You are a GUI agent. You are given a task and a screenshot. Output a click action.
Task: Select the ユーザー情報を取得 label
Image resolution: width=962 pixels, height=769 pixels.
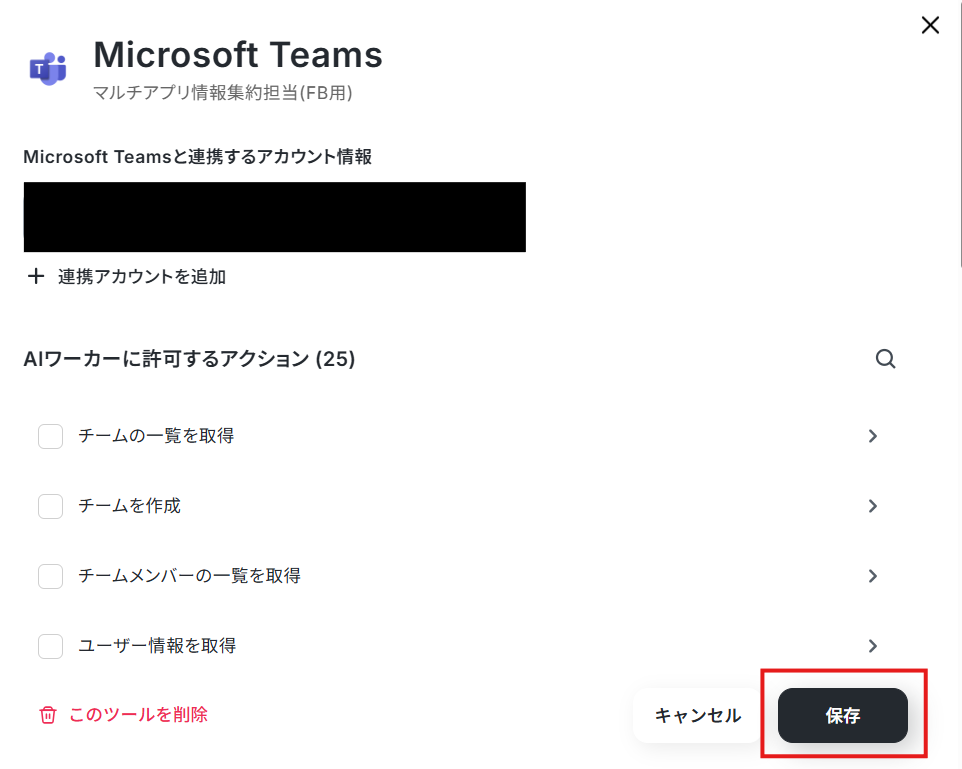(157, 646)
